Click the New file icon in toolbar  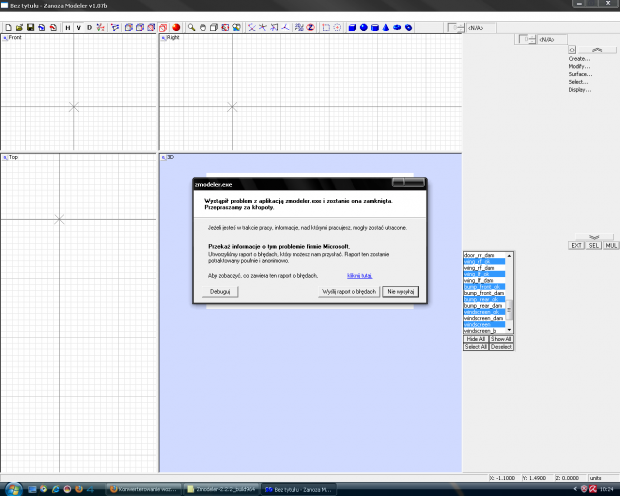[8, 28]
